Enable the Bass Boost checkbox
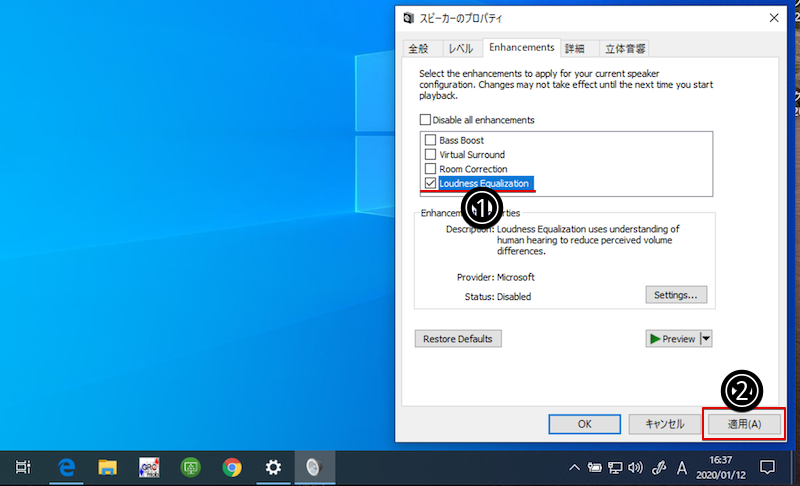Viewport: 800px width, 486px height. [431, 141]
